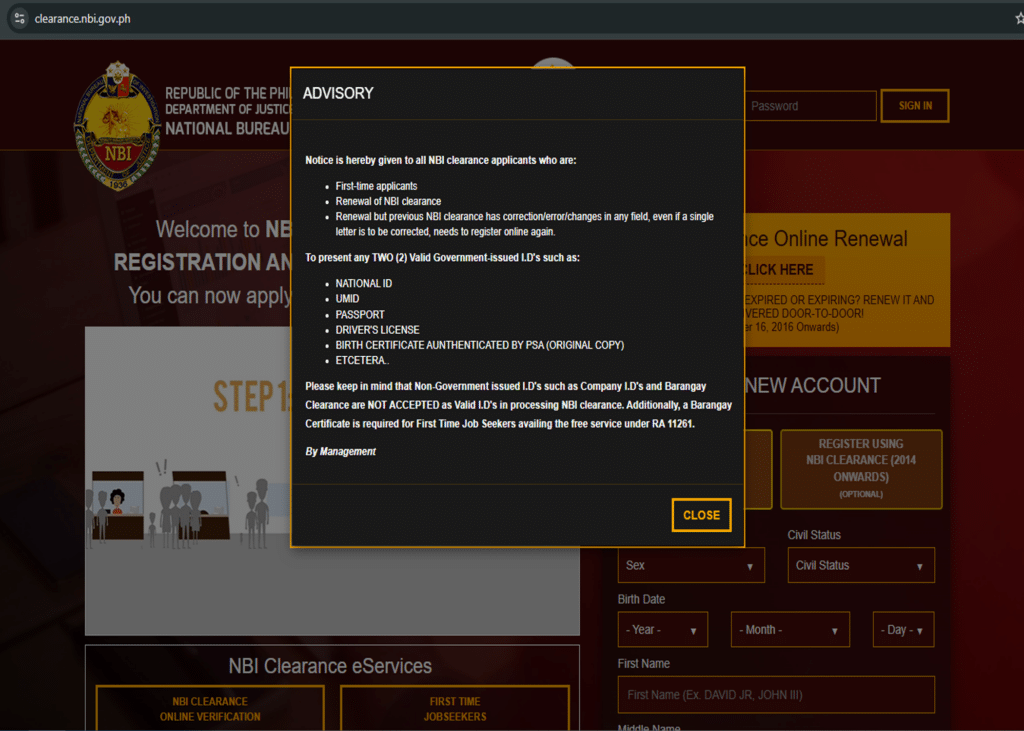The width and height of the screenshot is (1024, 731).
Task: Click 'Renewal of NBI clearance' bullet text
Action: pos(388,201)
